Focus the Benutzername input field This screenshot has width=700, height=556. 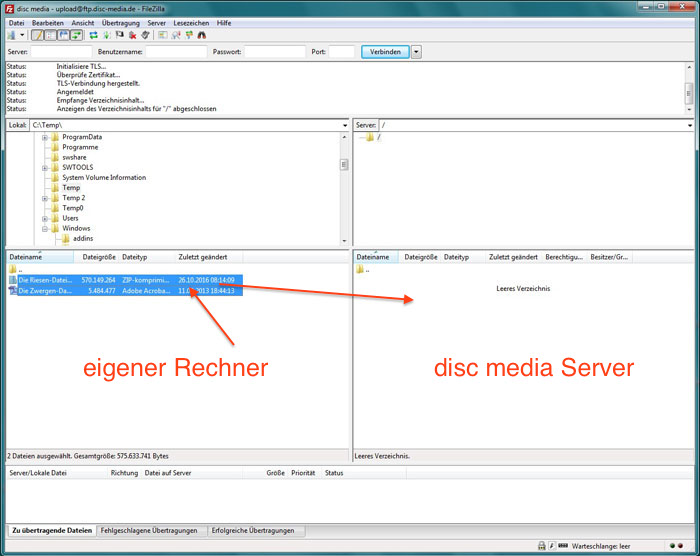point(176,52)
